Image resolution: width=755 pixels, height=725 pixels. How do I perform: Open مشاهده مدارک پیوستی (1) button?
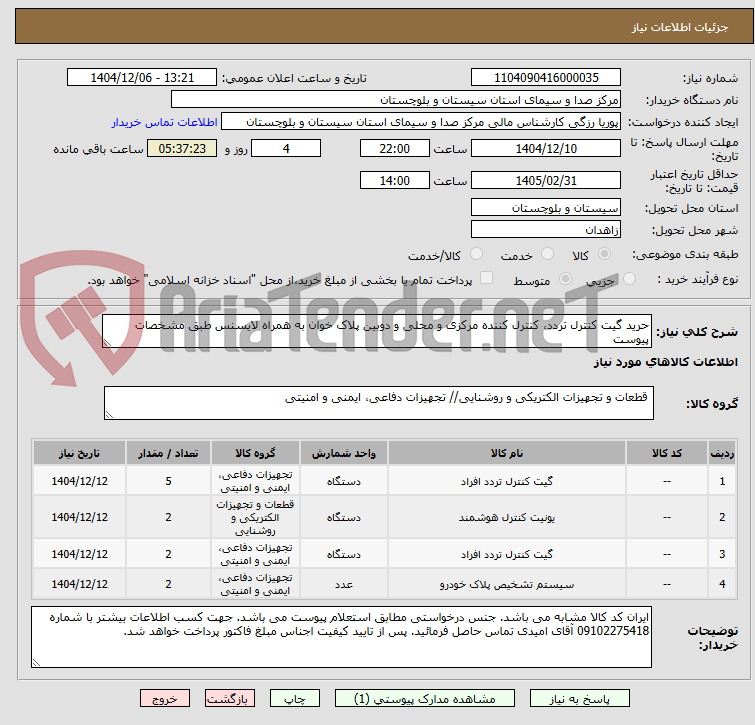coord(425,699)
